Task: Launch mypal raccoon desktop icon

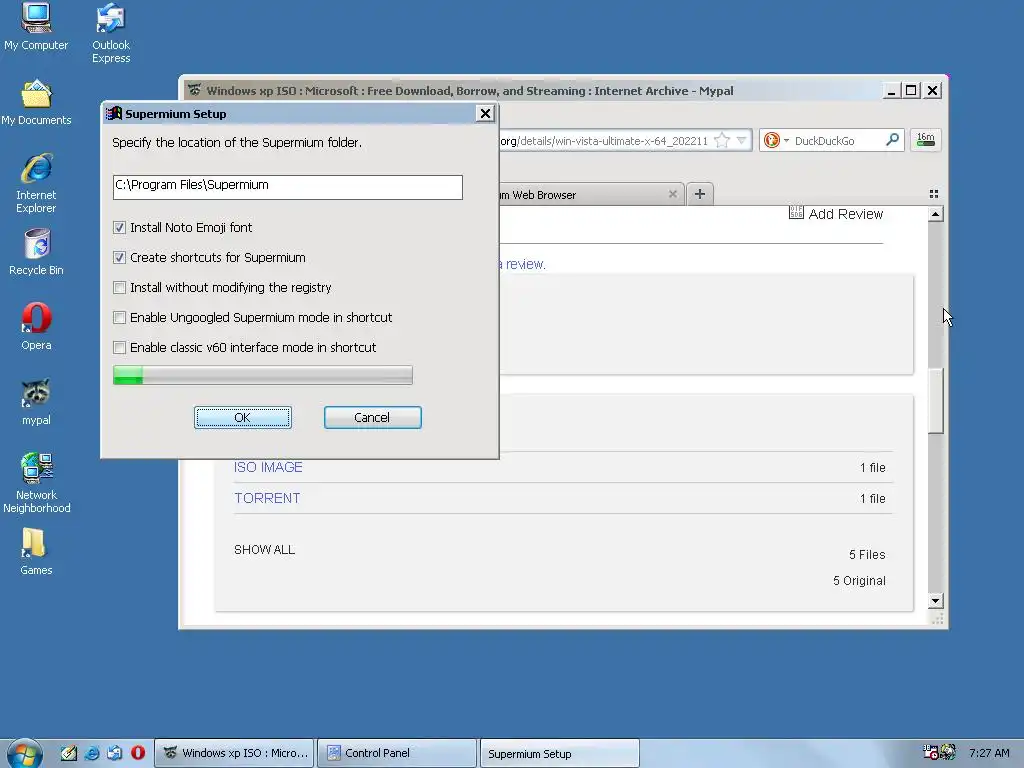Action: (x=36, y=402)
